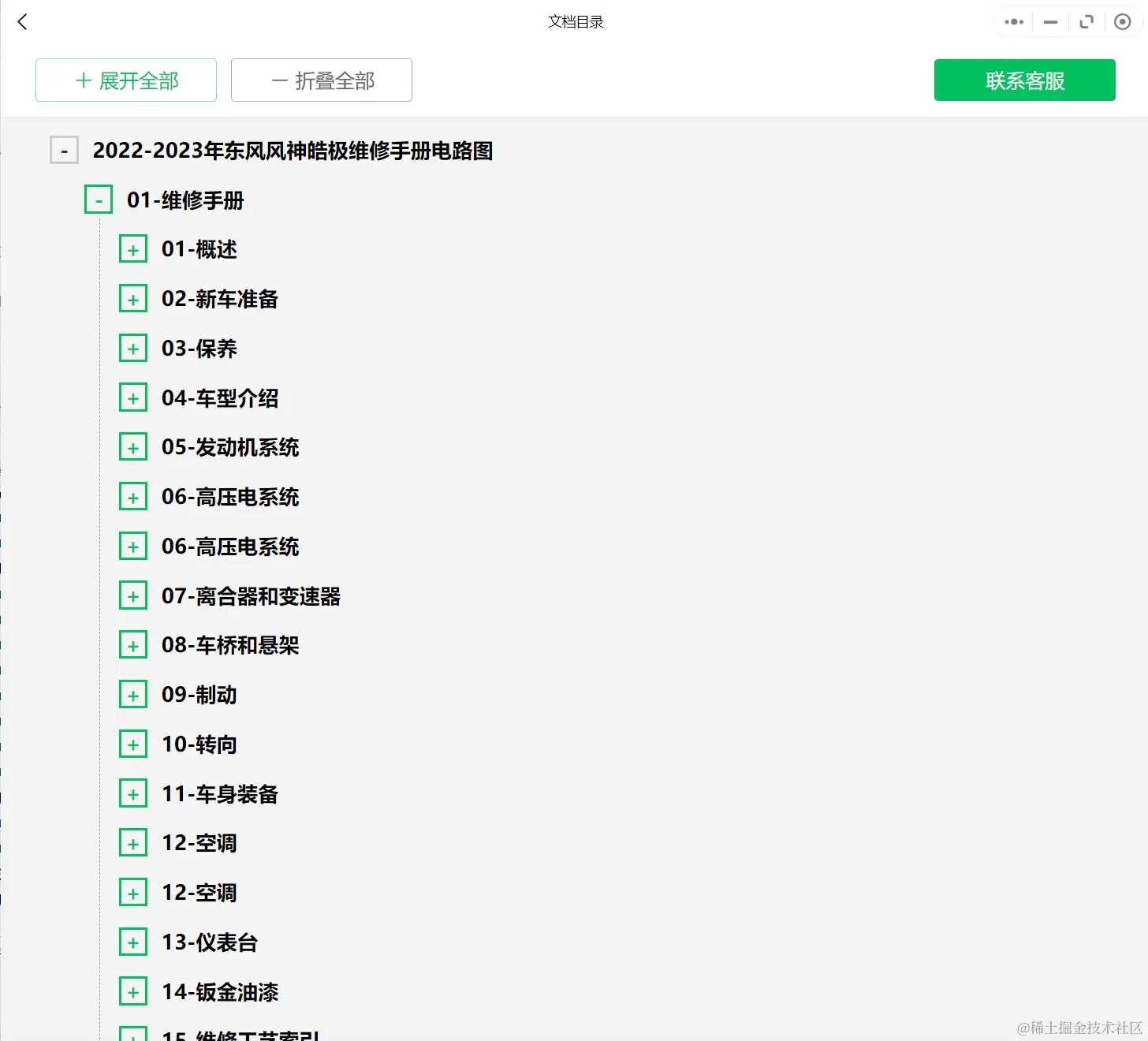This screenshot has height=1041, width=1148.
Task: Collapse the 01-维修手册 node
Action: [x=98, y=199]
